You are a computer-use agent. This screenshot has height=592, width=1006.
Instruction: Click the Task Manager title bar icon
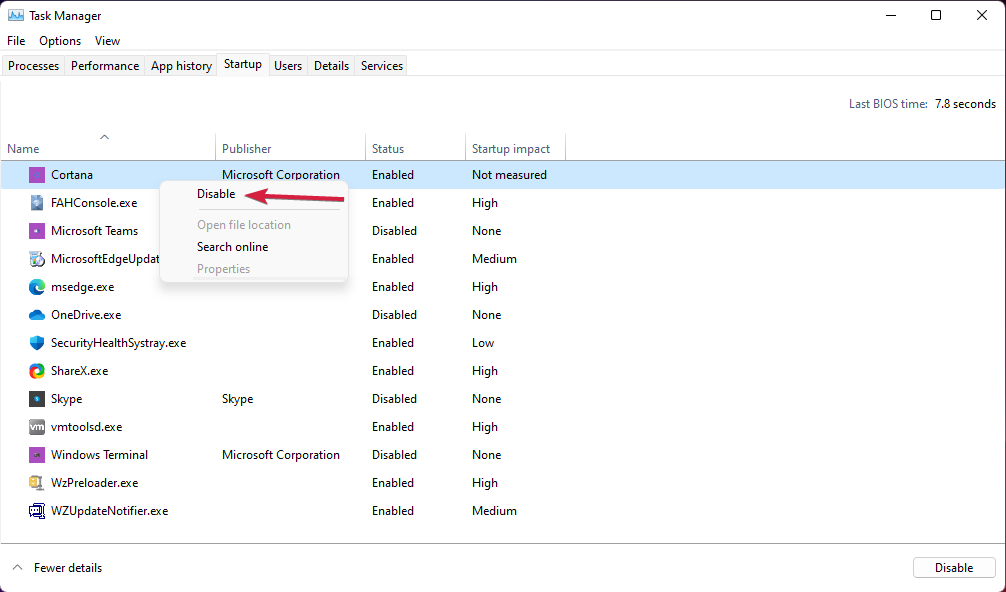click(x=15, y=15)
